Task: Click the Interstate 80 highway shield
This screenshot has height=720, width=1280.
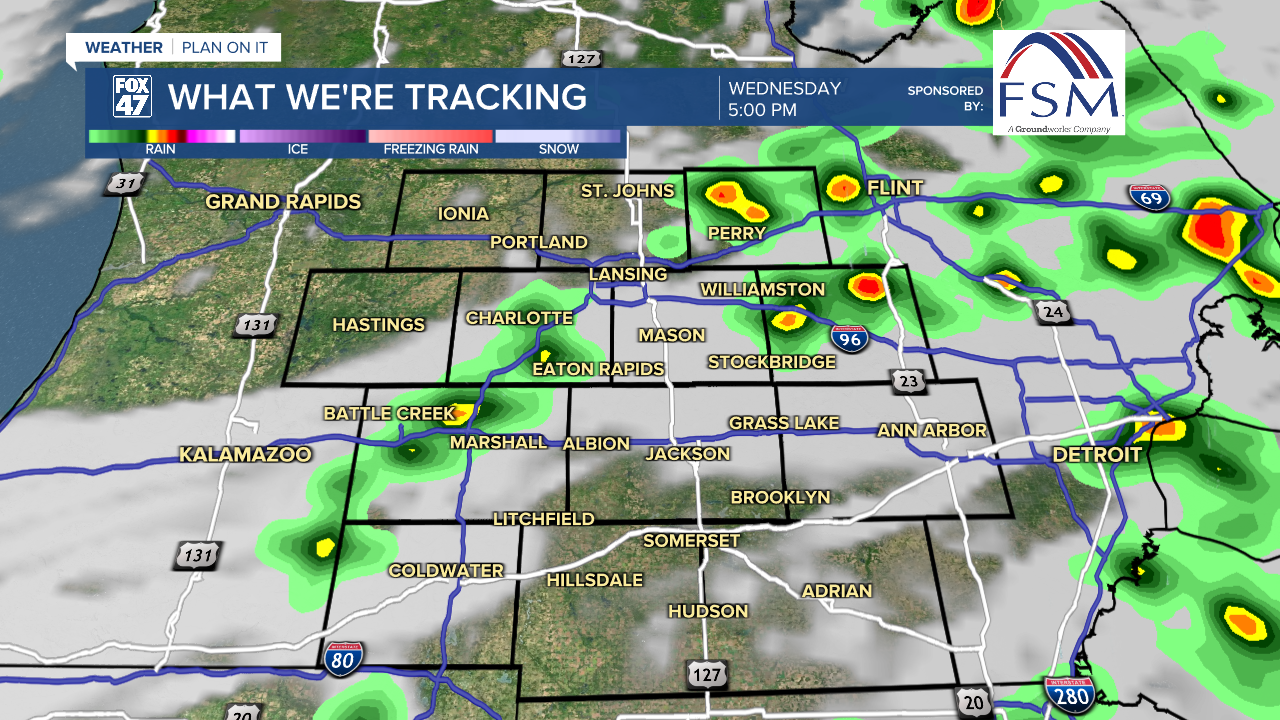Action: 343,657
